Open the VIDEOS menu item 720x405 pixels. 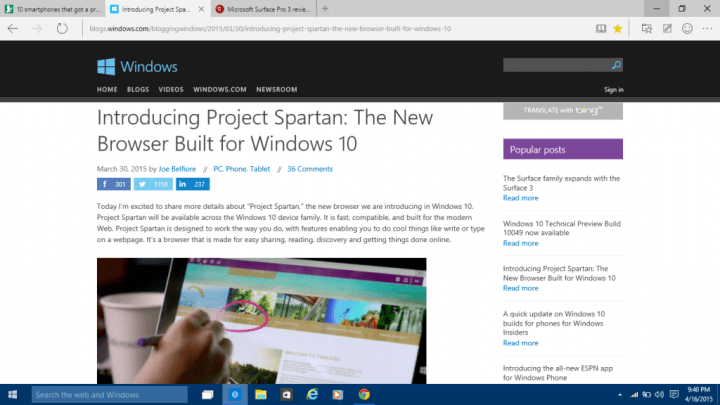click(171, 90)
